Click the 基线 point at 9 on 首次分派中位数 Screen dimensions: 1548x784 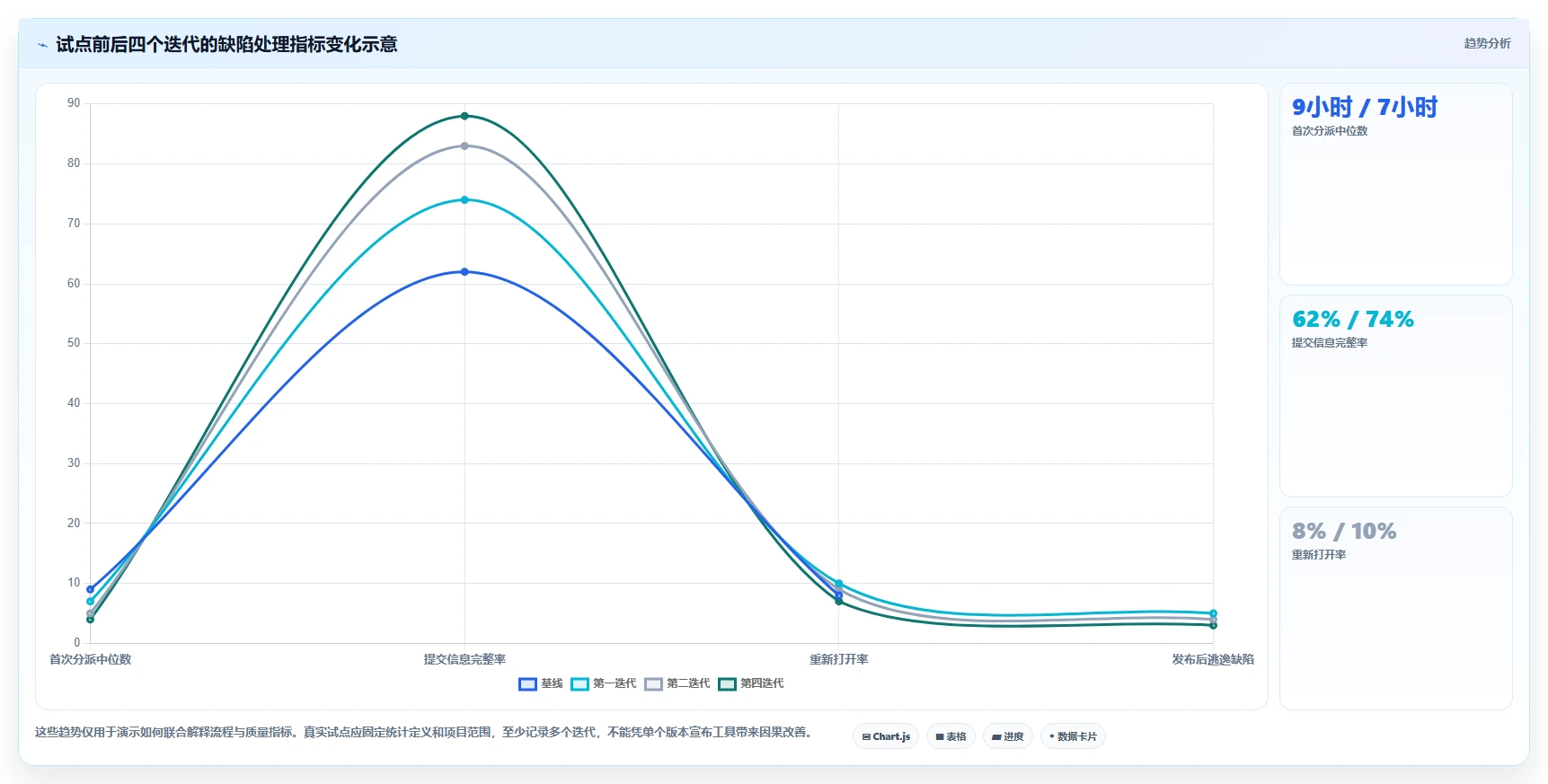90,589
